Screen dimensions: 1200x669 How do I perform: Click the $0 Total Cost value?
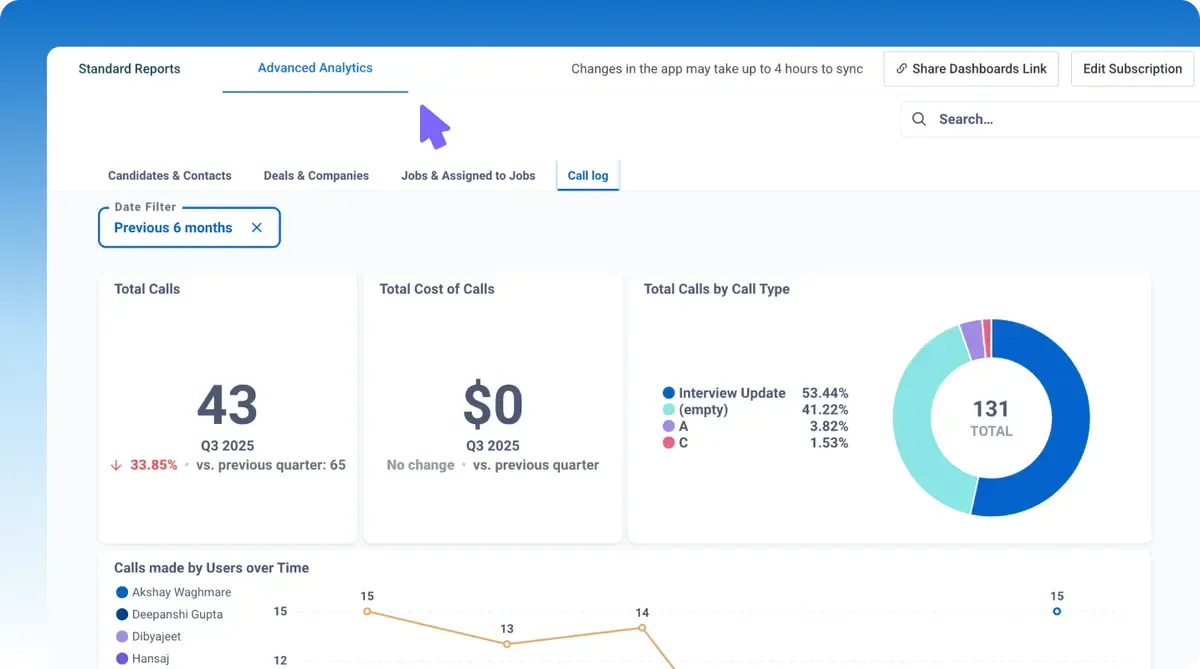pyautogui.click(x=493, y=405)
